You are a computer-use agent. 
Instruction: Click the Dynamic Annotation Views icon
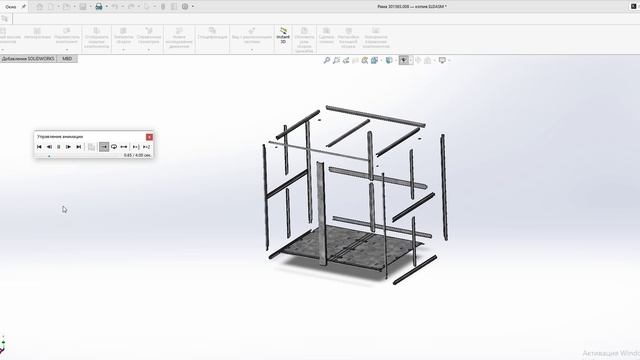(x=364, y=60)
